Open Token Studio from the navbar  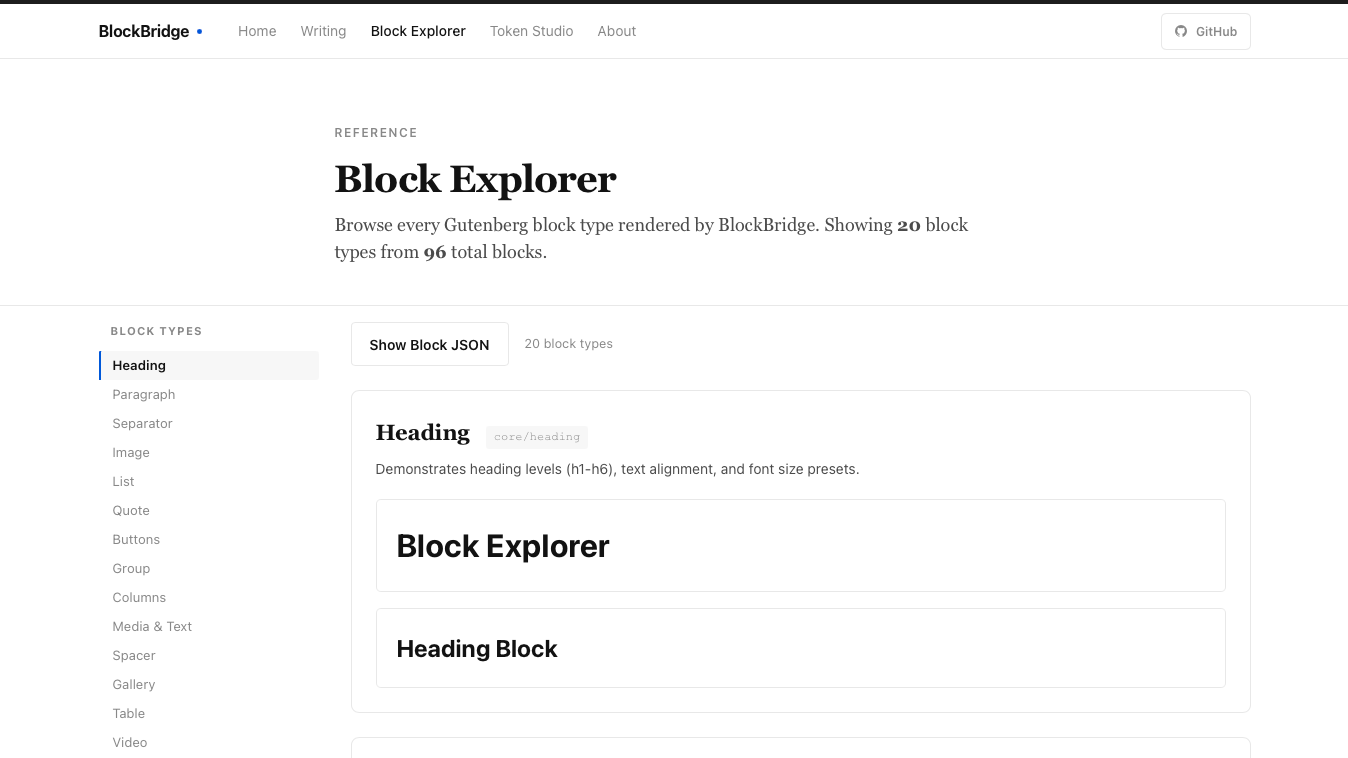pyautogui.click(x=531, y=31)
